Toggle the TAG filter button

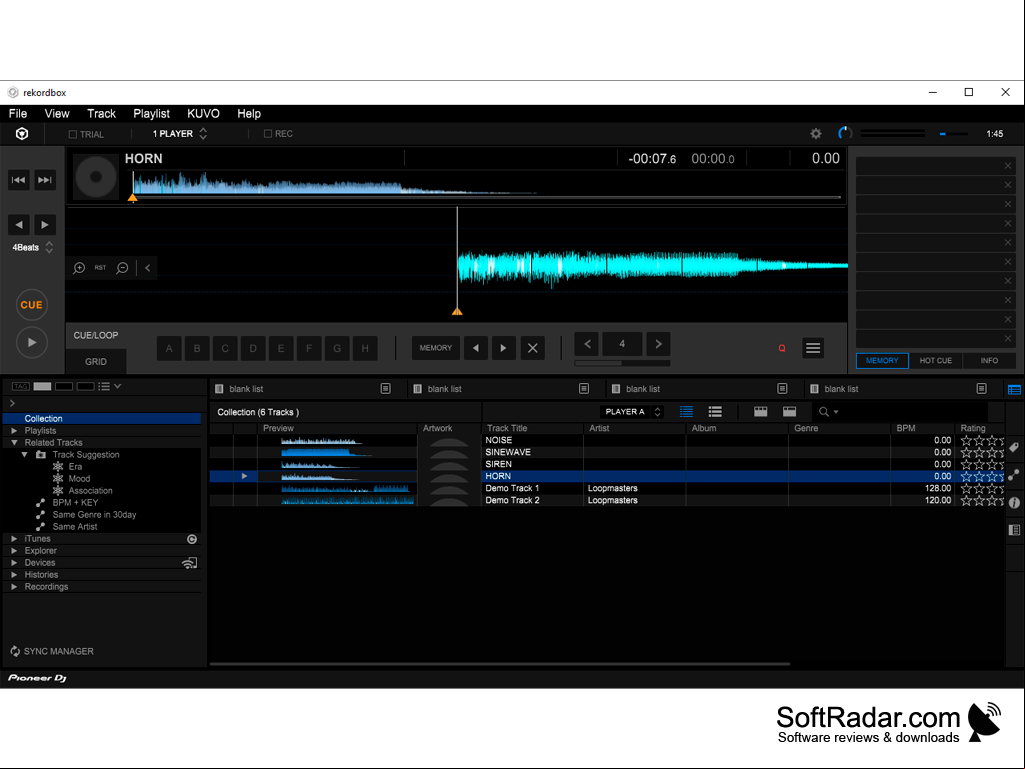point(21,386)
